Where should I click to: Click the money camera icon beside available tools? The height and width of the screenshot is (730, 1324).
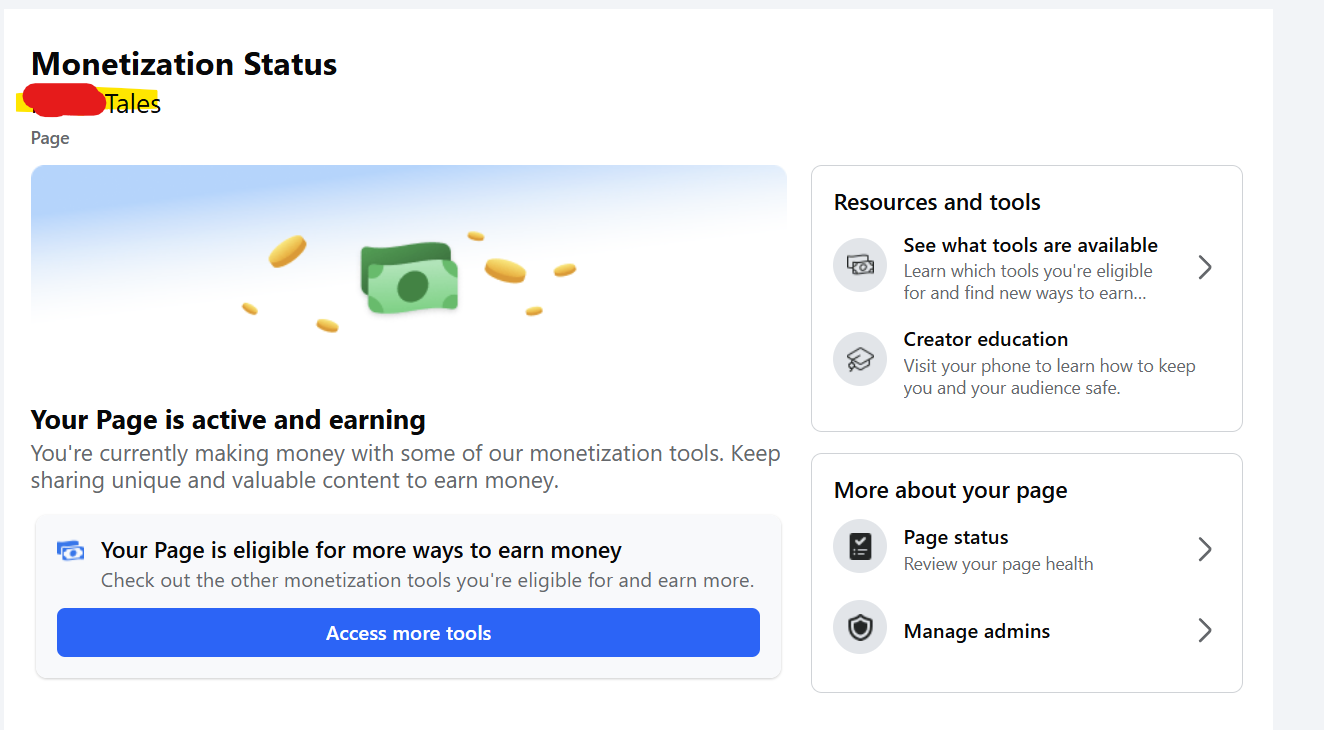pyautogui.click(x=860, y=265)
